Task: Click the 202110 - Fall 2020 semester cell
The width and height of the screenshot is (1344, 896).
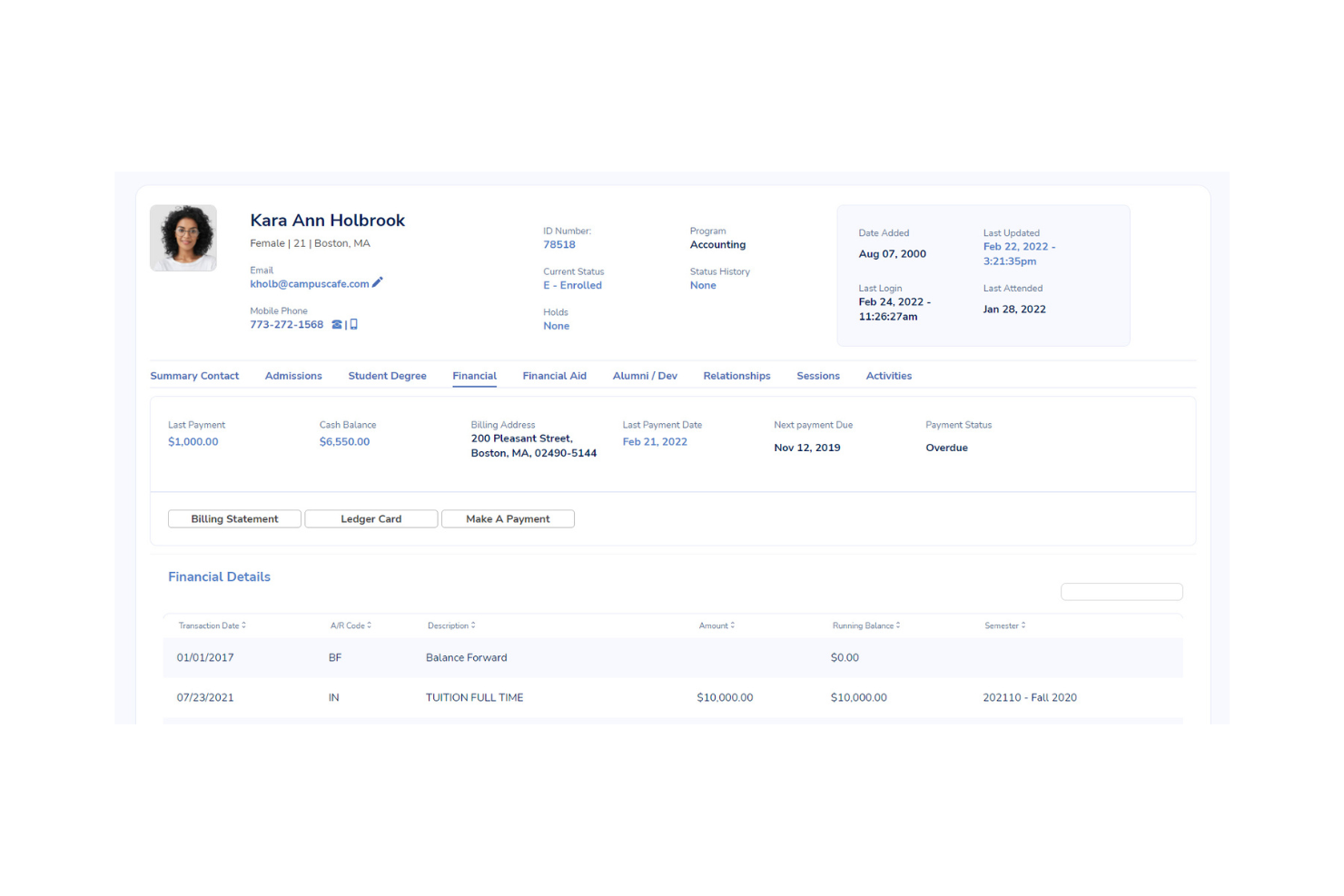Action: (1030, 698)
